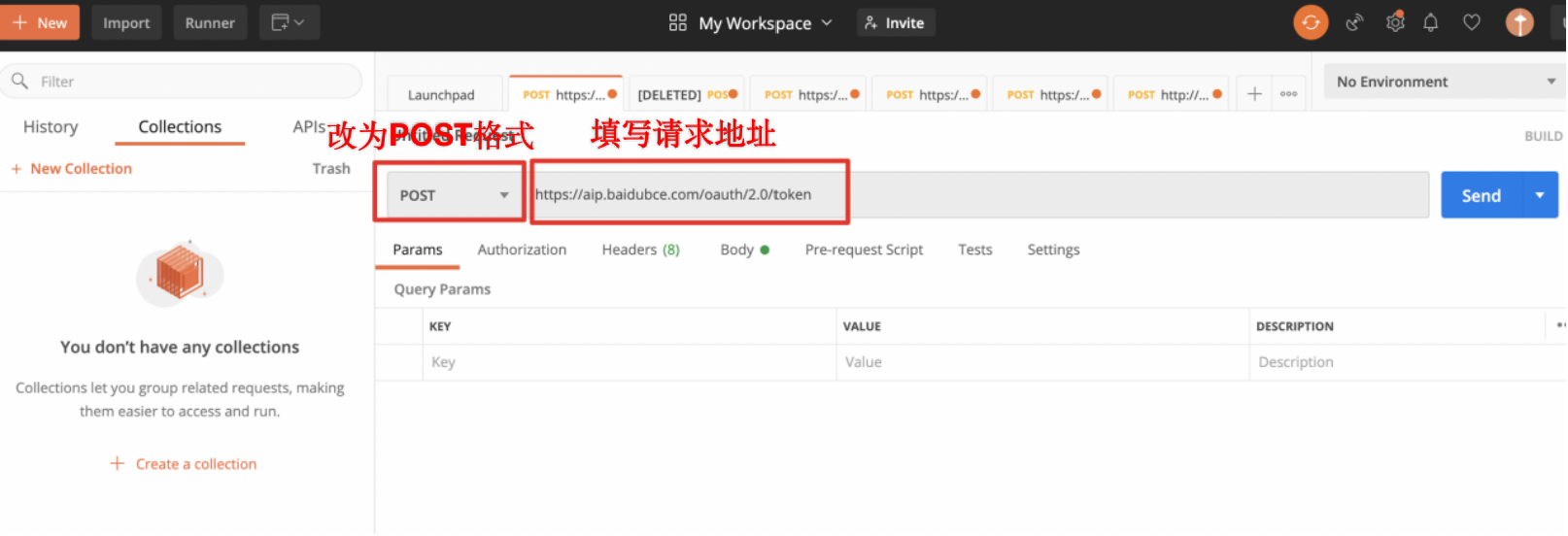Viewport: 1568px width, 536px height.
Task: Click the Query Params heading
Action: 442,289
